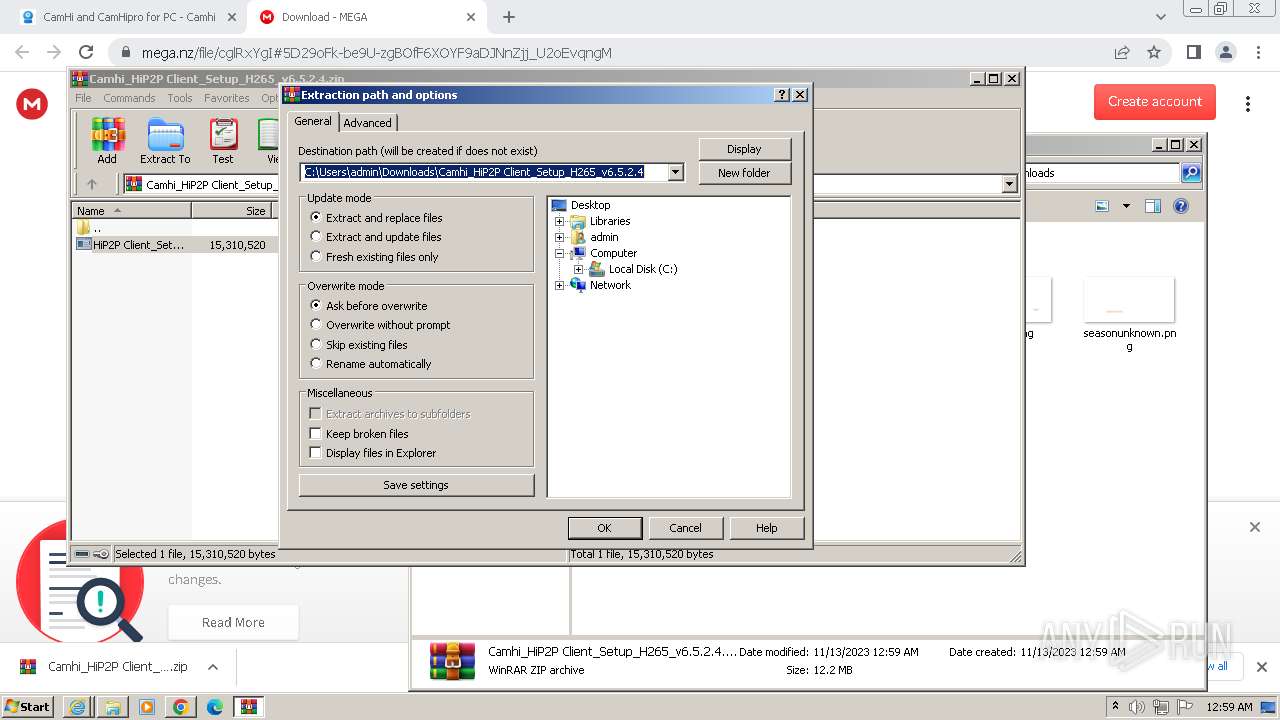Open the destination path dropdown
1280x720 pixels.
click(x=675, y=172)
